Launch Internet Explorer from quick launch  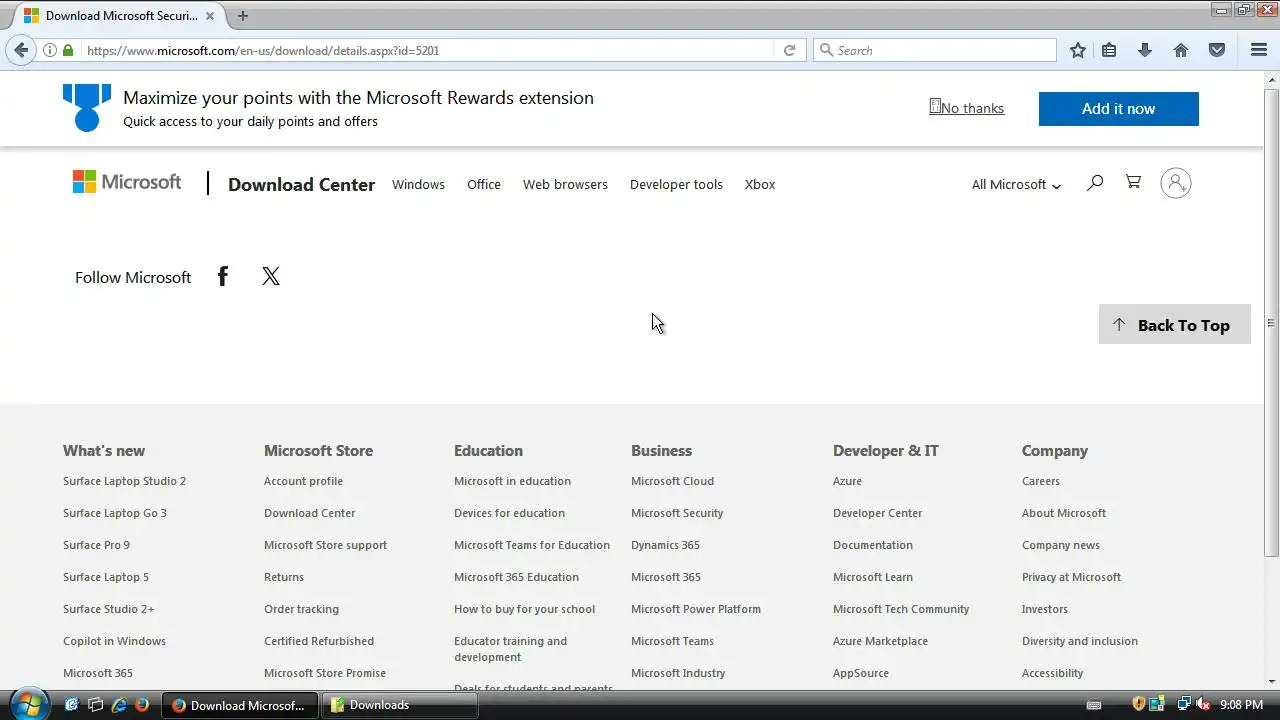(x=119, y=705)
